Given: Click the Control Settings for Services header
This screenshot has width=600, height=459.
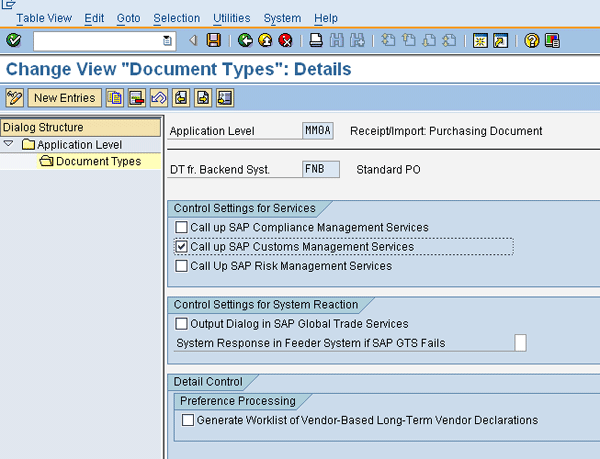Looking at the screenshot, I should point(245,208).
